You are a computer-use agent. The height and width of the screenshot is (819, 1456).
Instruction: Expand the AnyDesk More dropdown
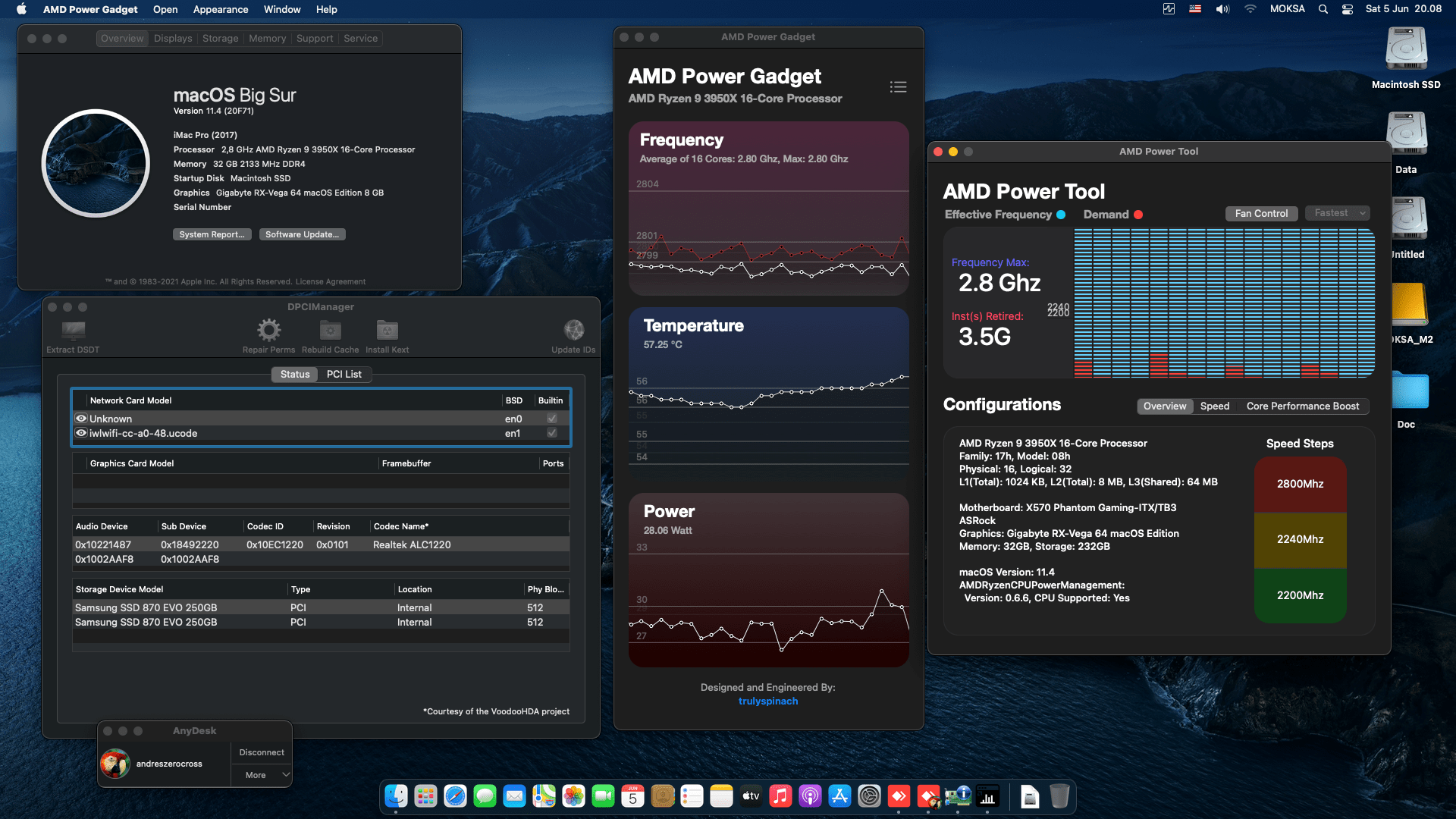point(262,775)
